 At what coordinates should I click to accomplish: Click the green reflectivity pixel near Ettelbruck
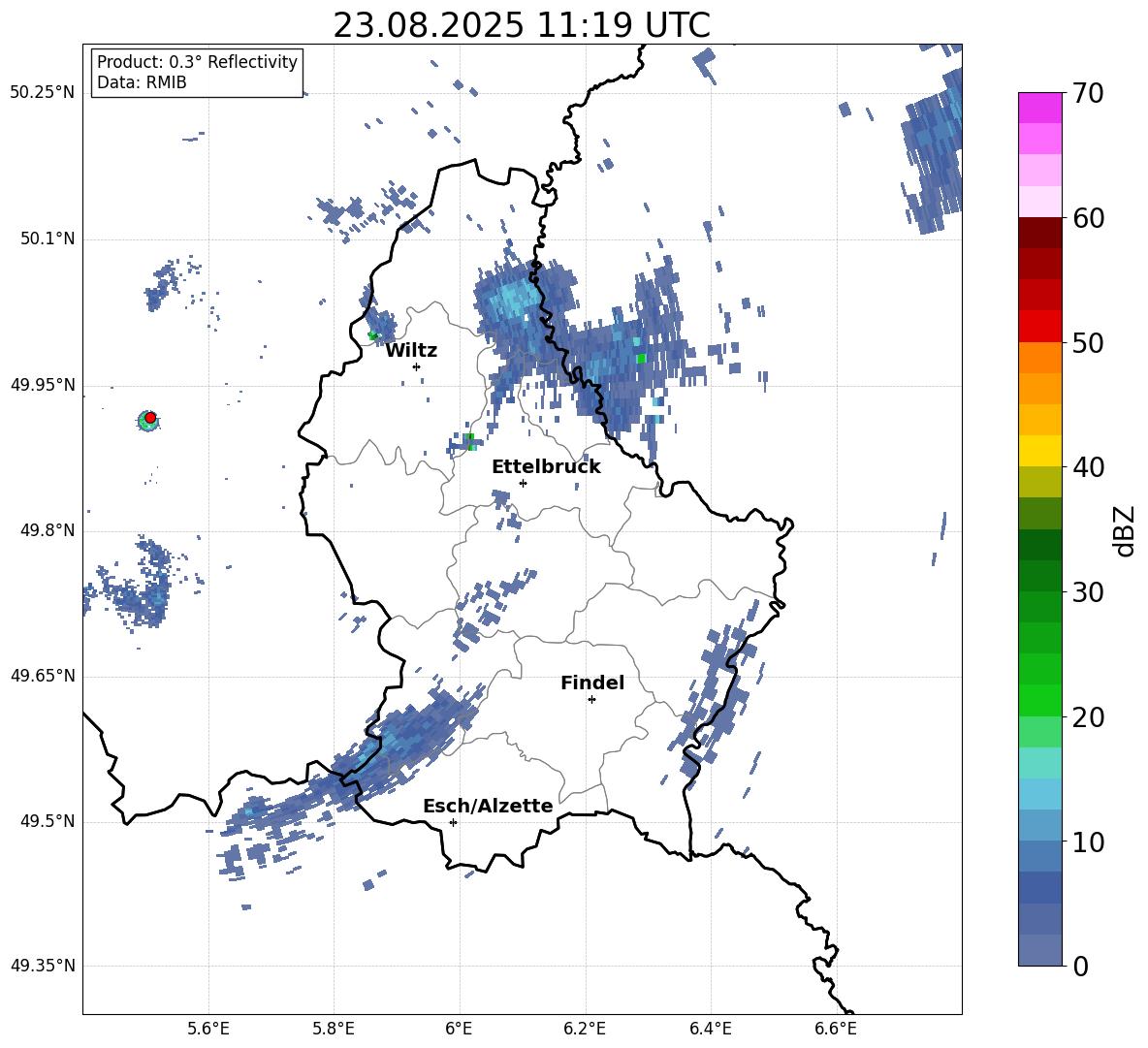tap(469, 439)
